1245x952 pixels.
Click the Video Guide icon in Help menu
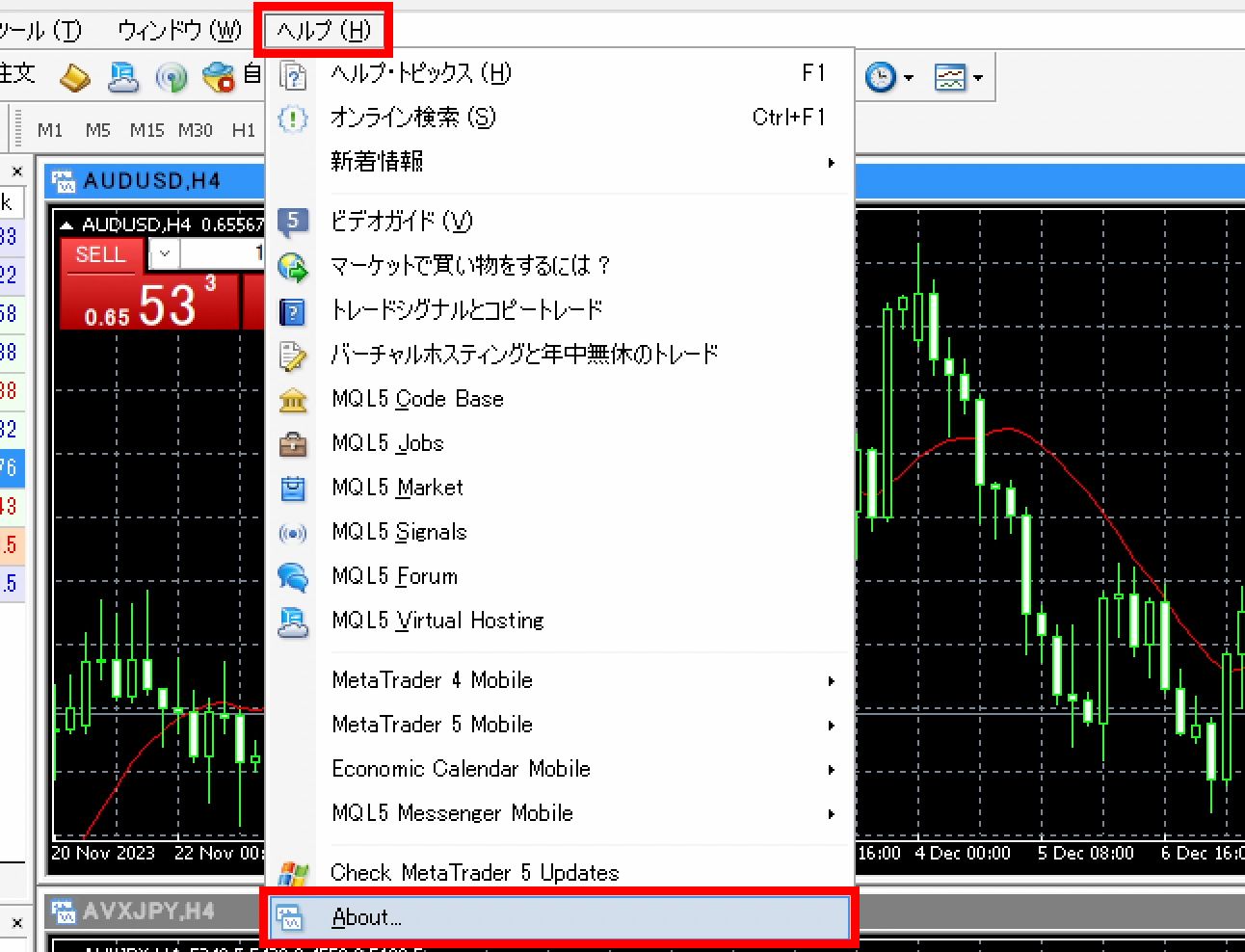point(292,221)
